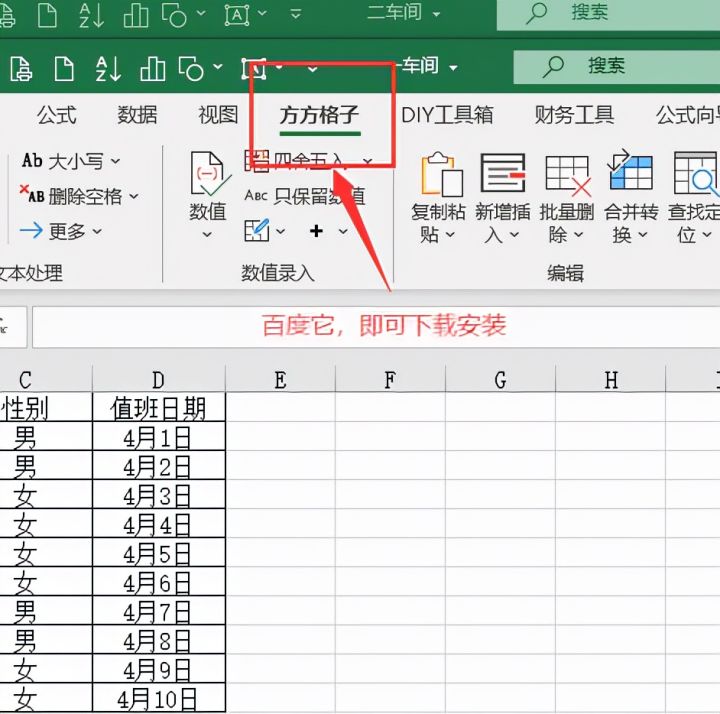This screenshot has width=720, height=714.
Task: Expand the 复制粘贴 dropdown arrow
Action: [x=450, y=235]
